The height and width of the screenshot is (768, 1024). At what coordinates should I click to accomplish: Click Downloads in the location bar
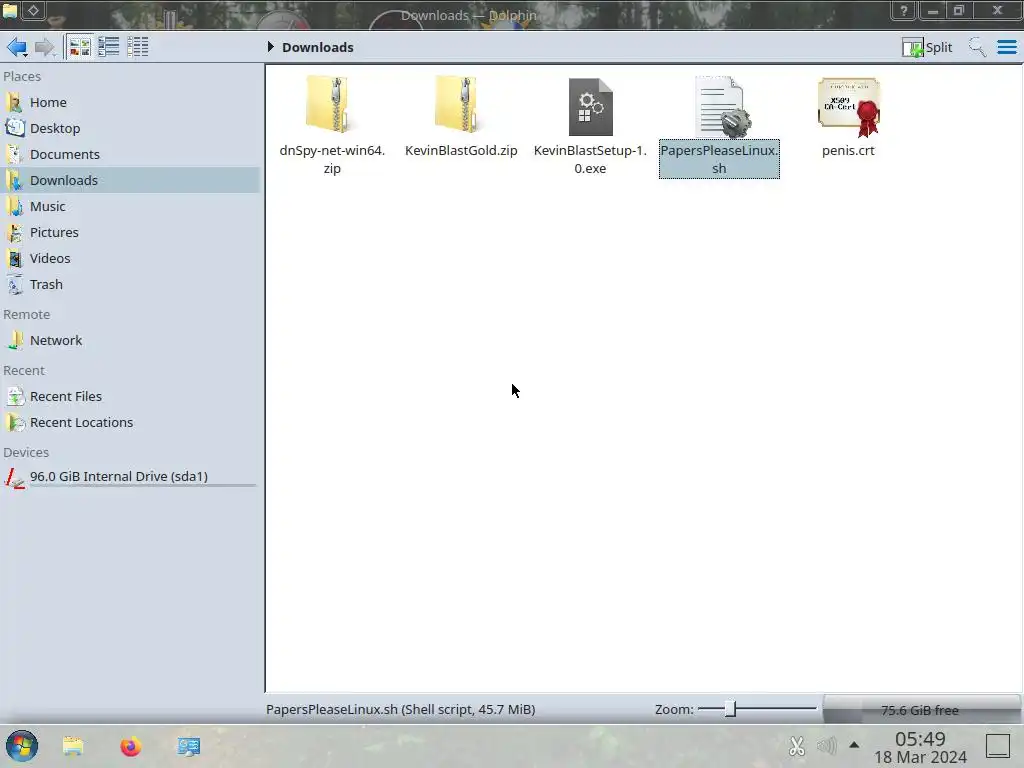[x=318, y=47]
